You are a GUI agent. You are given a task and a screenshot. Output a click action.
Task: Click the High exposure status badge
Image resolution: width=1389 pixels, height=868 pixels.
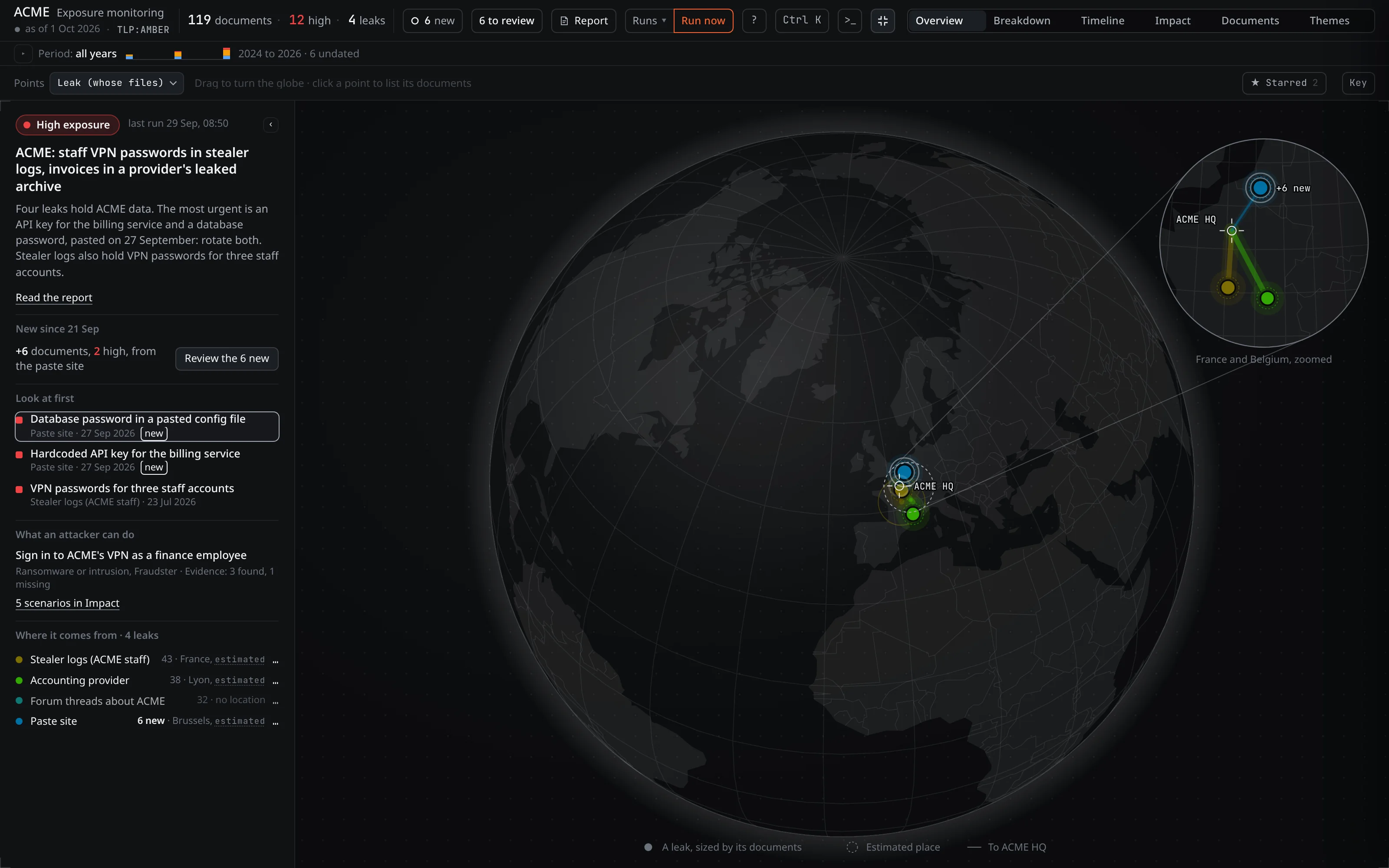(68, 125)
